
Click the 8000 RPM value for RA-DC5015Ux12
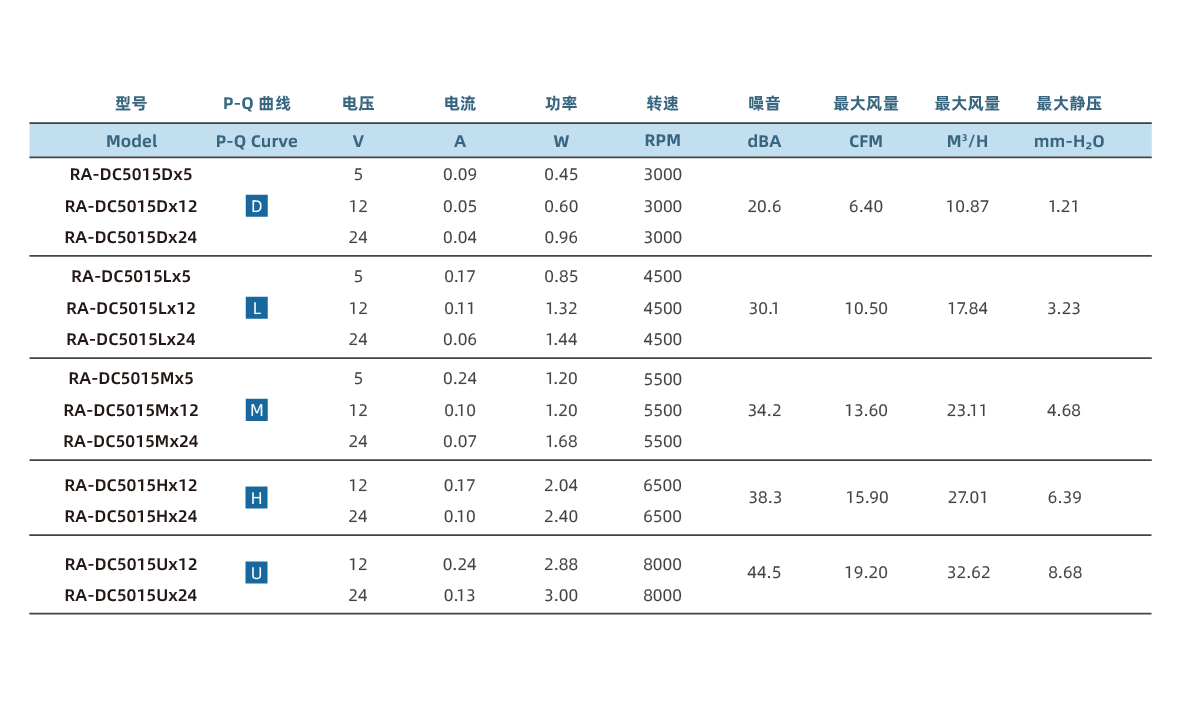tap(662, 564)
